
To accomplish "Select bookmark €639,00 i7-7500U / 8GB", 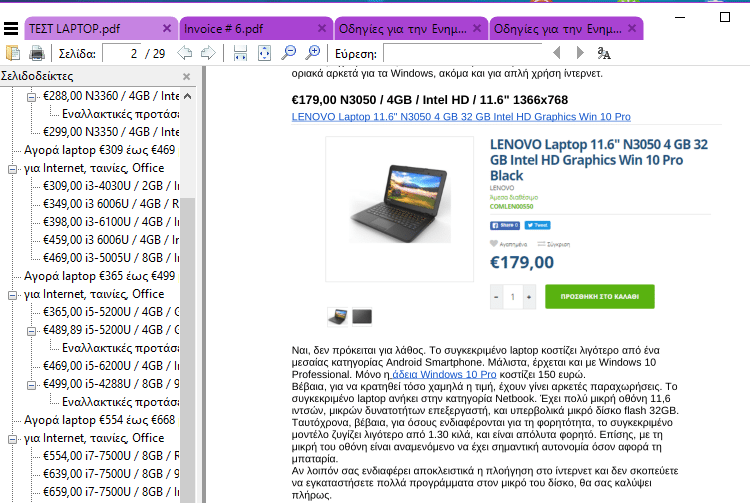I will tap(111, 474).
